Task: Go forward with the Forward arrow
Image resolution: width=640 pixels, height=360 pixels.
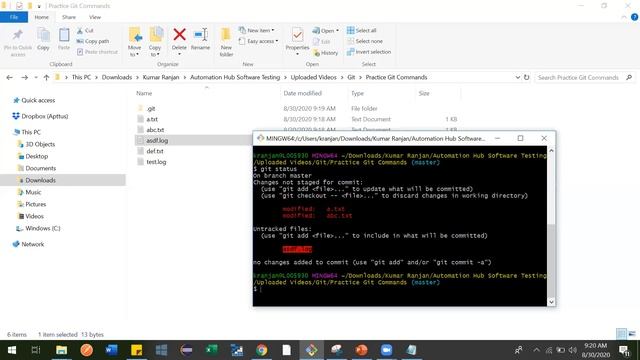Action: coord(24,78)
